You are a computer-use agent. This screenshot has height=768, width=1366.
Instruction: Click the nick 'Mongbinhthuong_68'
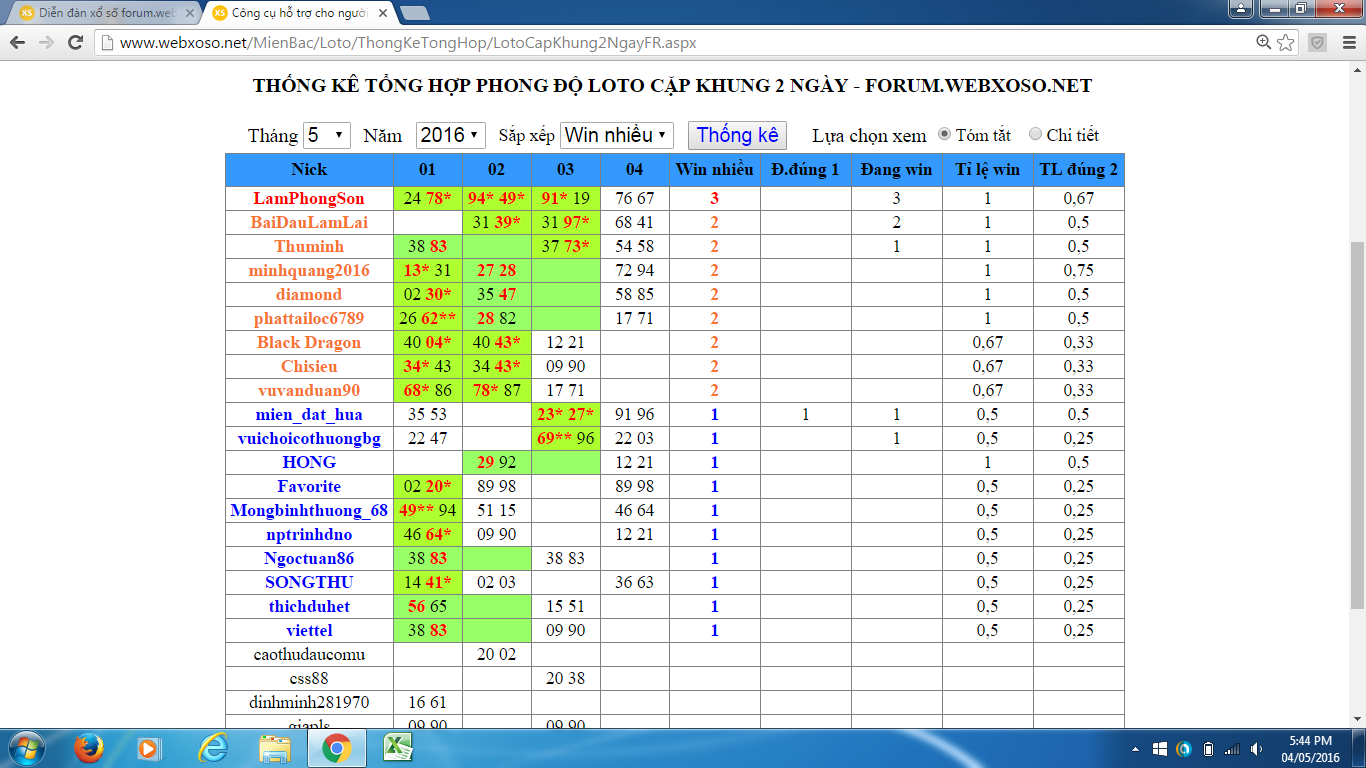tap(309, 510)
